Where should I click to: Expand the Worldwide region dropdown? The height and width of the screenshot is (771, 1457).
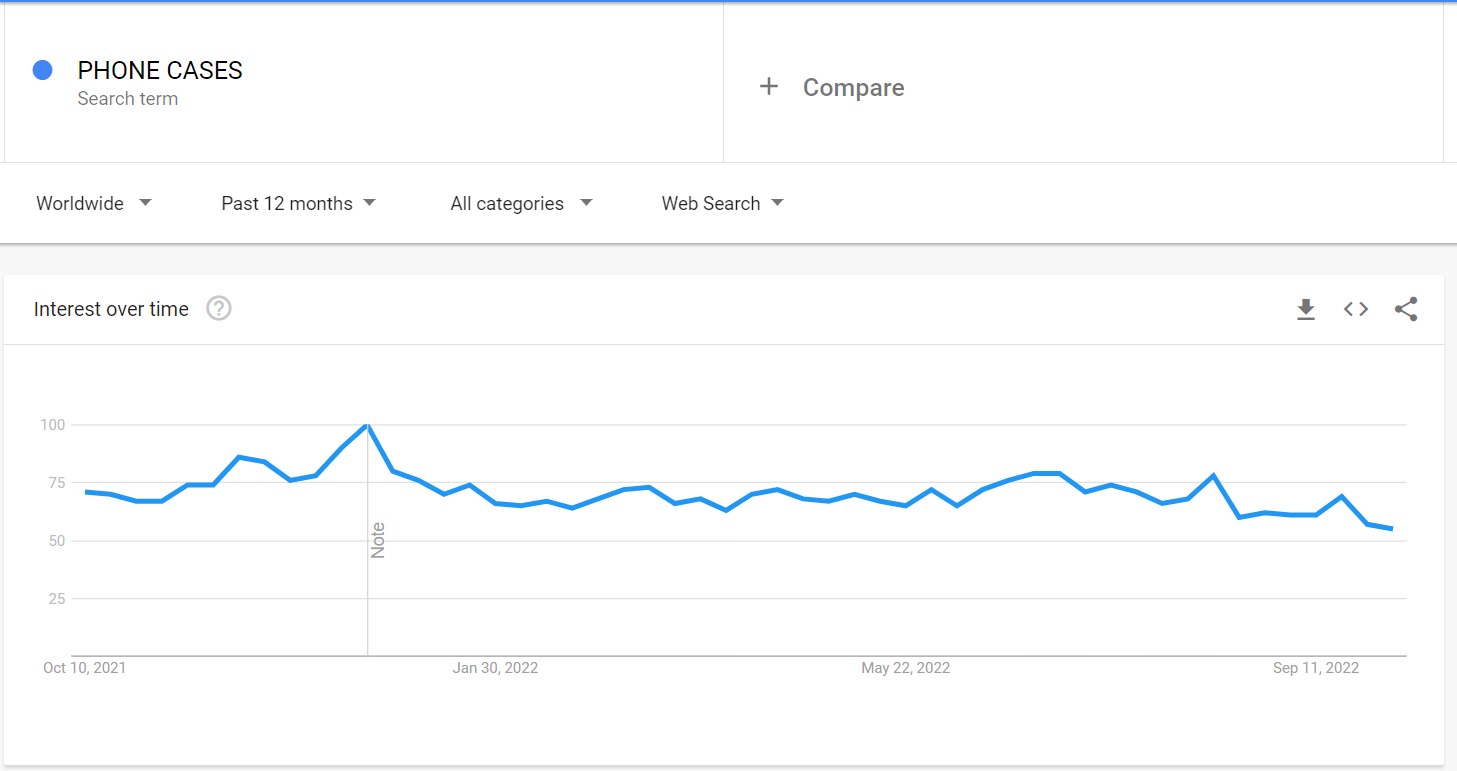coord(94,203)
